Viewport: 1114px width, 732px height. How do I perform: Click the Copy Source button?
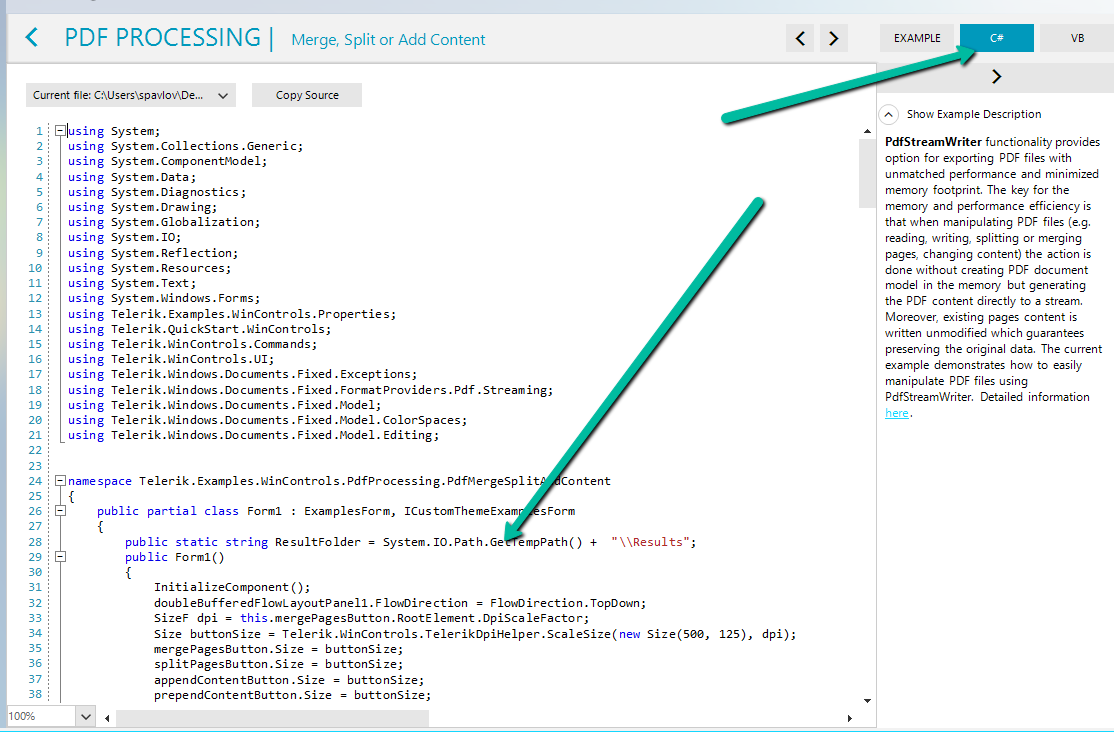tap(307, 95)
